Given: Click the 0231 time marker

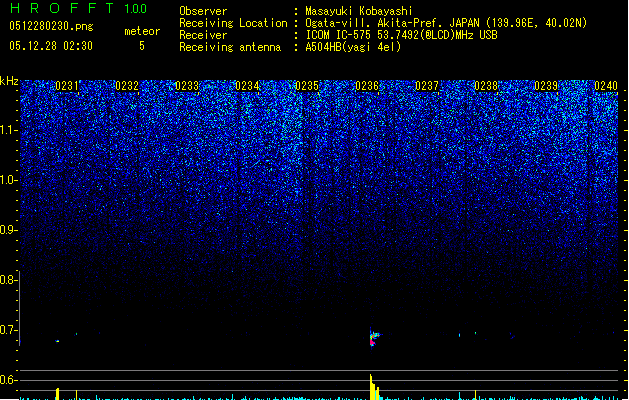Looking at the screenshot, I should [67, 86].
